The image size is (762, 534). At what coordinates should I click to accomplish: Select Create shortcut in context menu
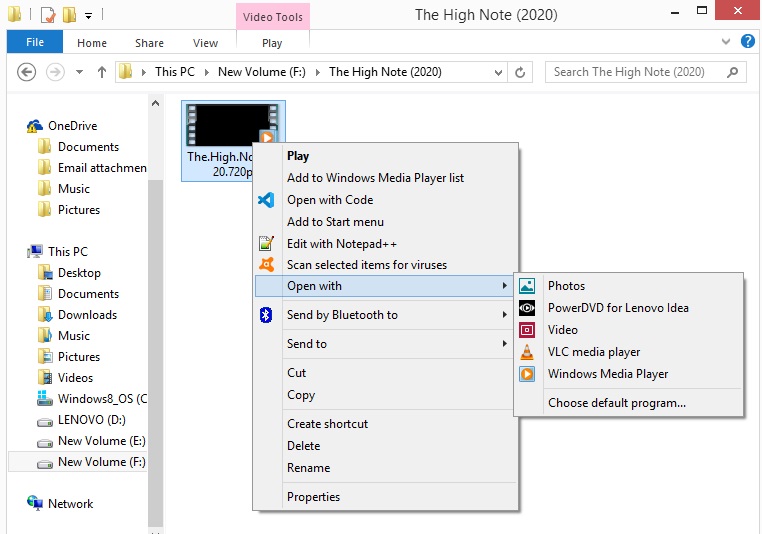pyautogui.click(x=385, y=424)
